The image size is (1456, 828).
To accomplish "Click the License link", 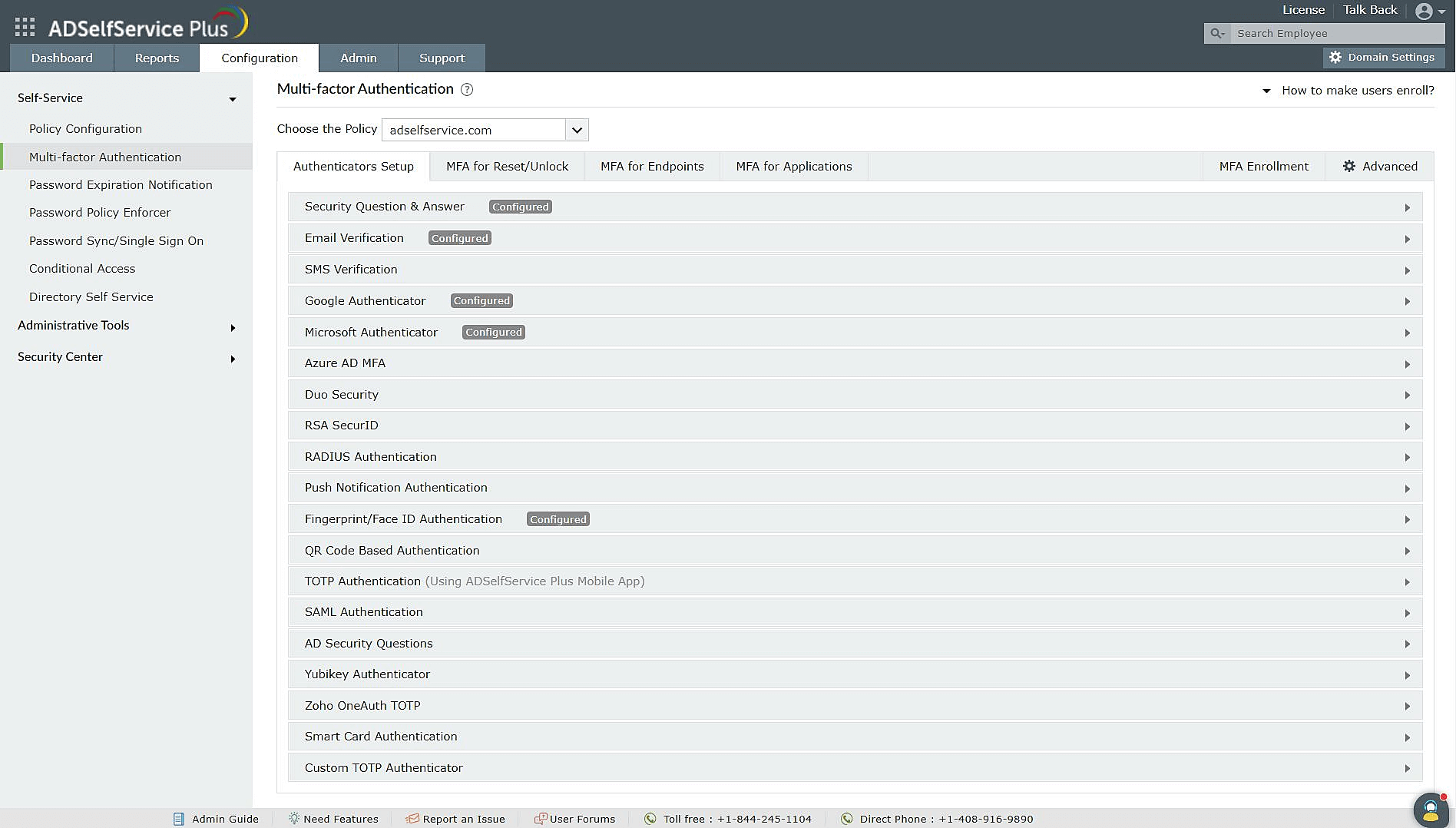I will pyautogui.click(x=1303, y=9).
